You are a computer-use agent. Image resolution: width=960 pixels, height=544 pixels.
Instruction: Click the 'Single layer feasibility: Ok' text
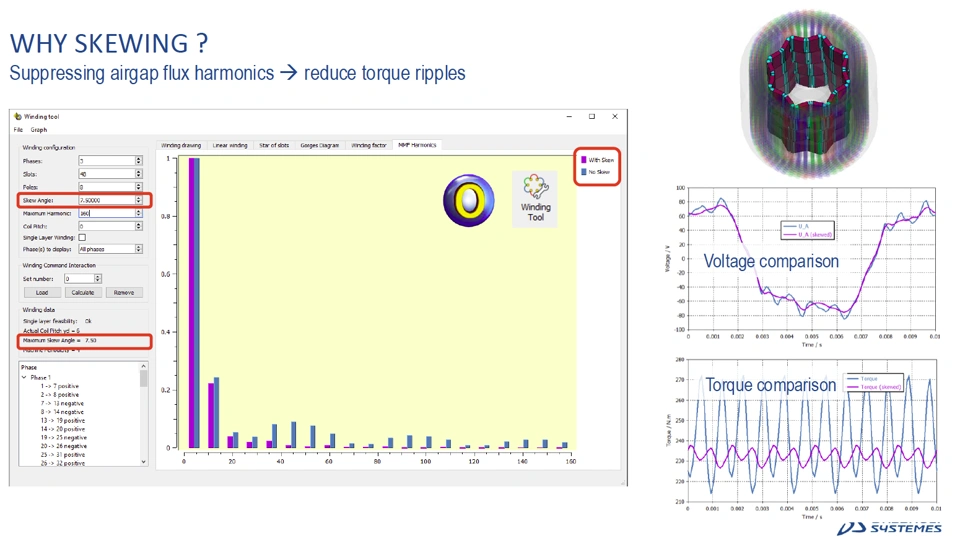point(57,321)
